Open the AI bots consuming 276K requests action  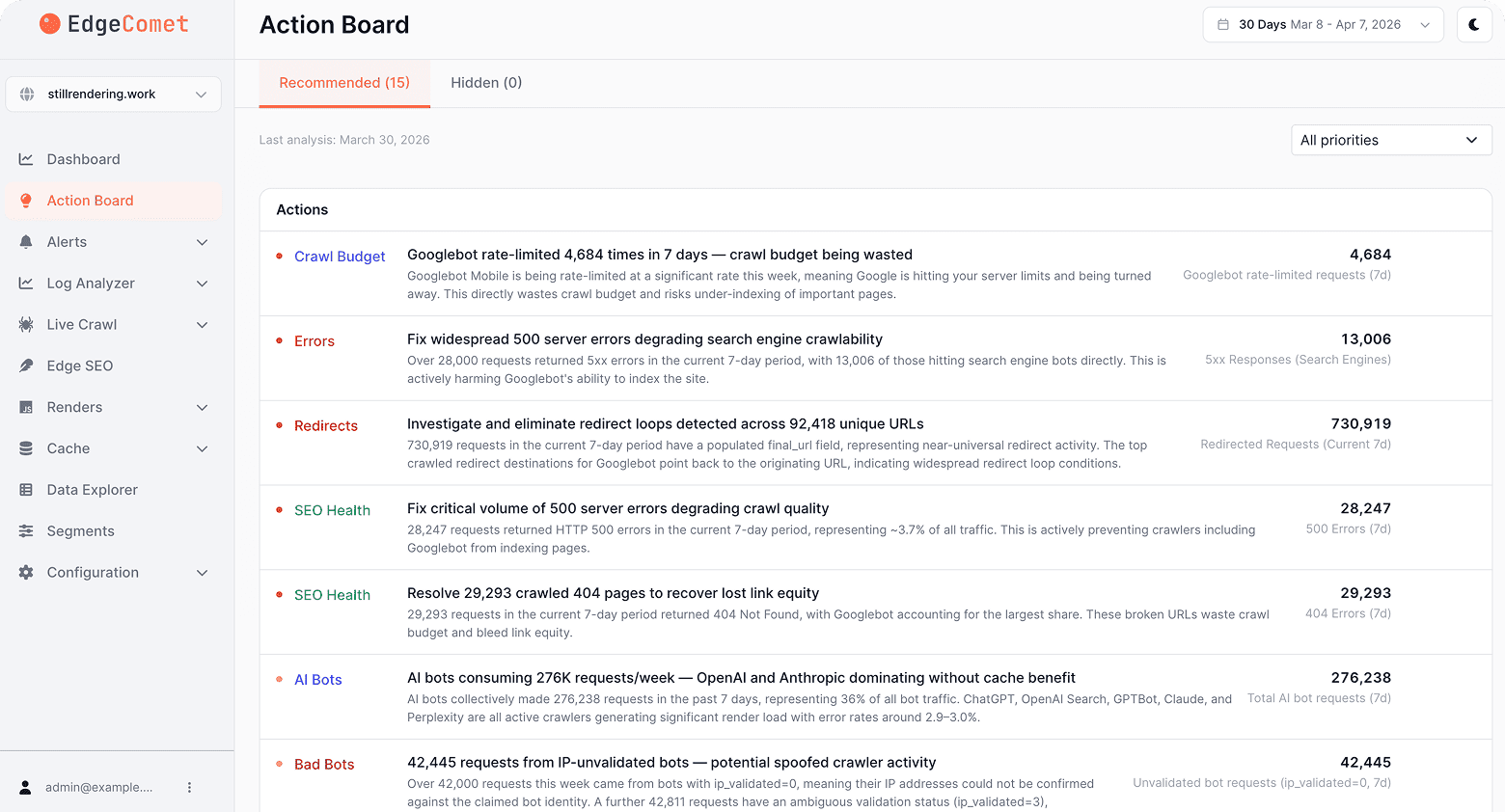pyautogui.click(x=741, y=678)
